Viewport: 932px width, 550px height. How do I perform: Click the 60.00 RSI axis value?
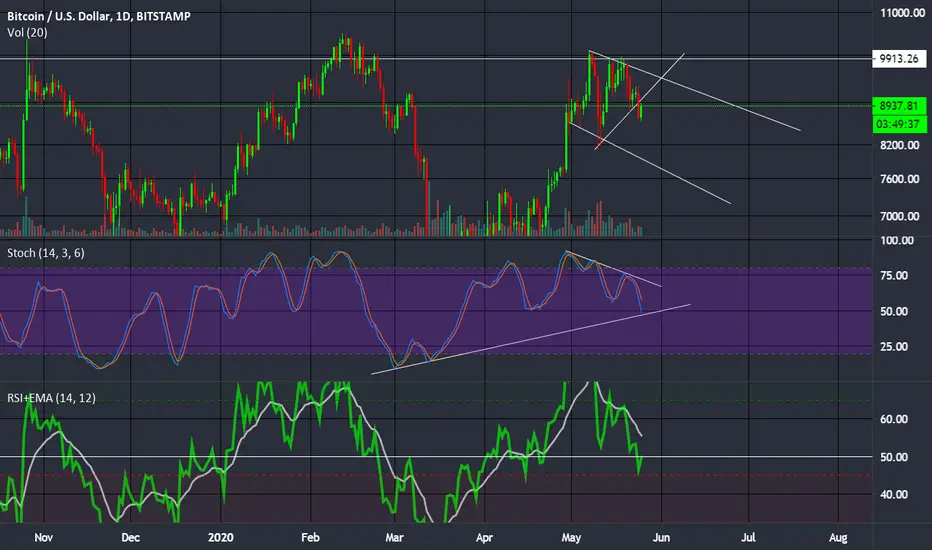[x=894, y=419]
